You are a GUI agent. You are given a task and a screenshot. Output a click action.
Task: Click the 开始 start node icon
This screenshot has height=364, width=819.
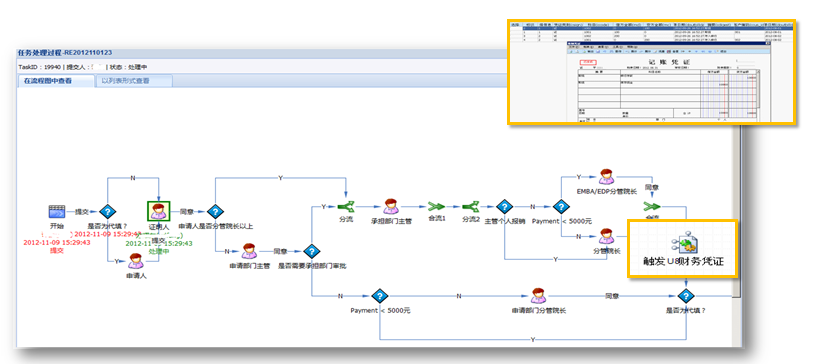click(x=56, y=212)
